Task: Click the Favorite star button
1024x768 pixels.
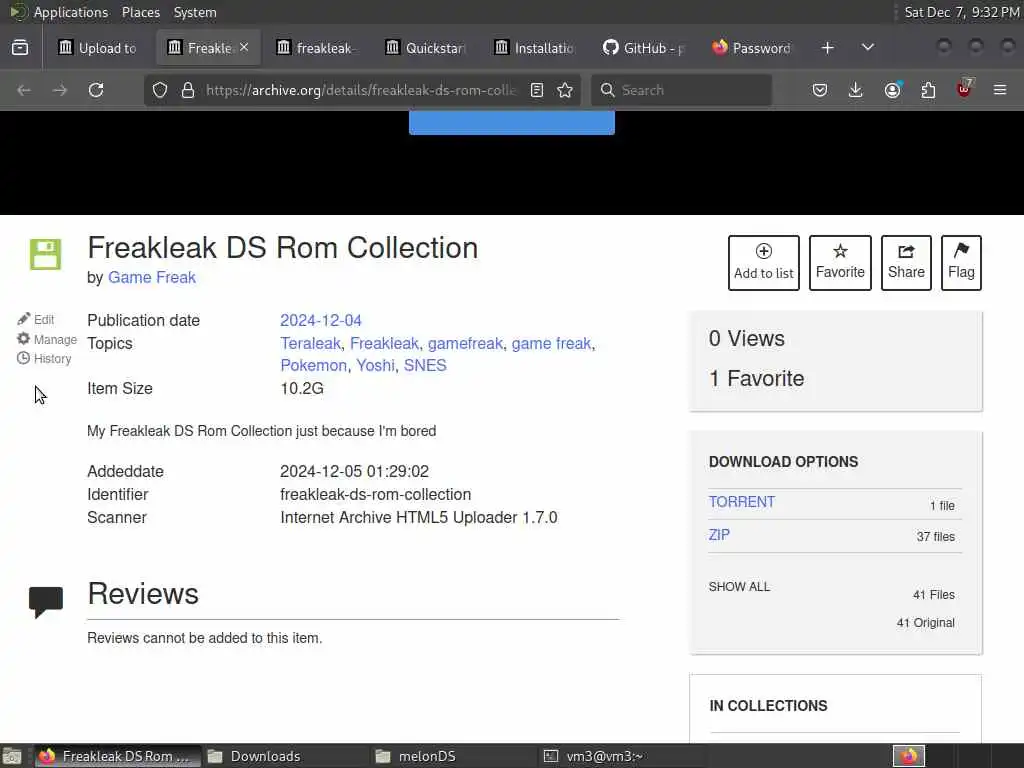Action: click(x=840, y=263)
